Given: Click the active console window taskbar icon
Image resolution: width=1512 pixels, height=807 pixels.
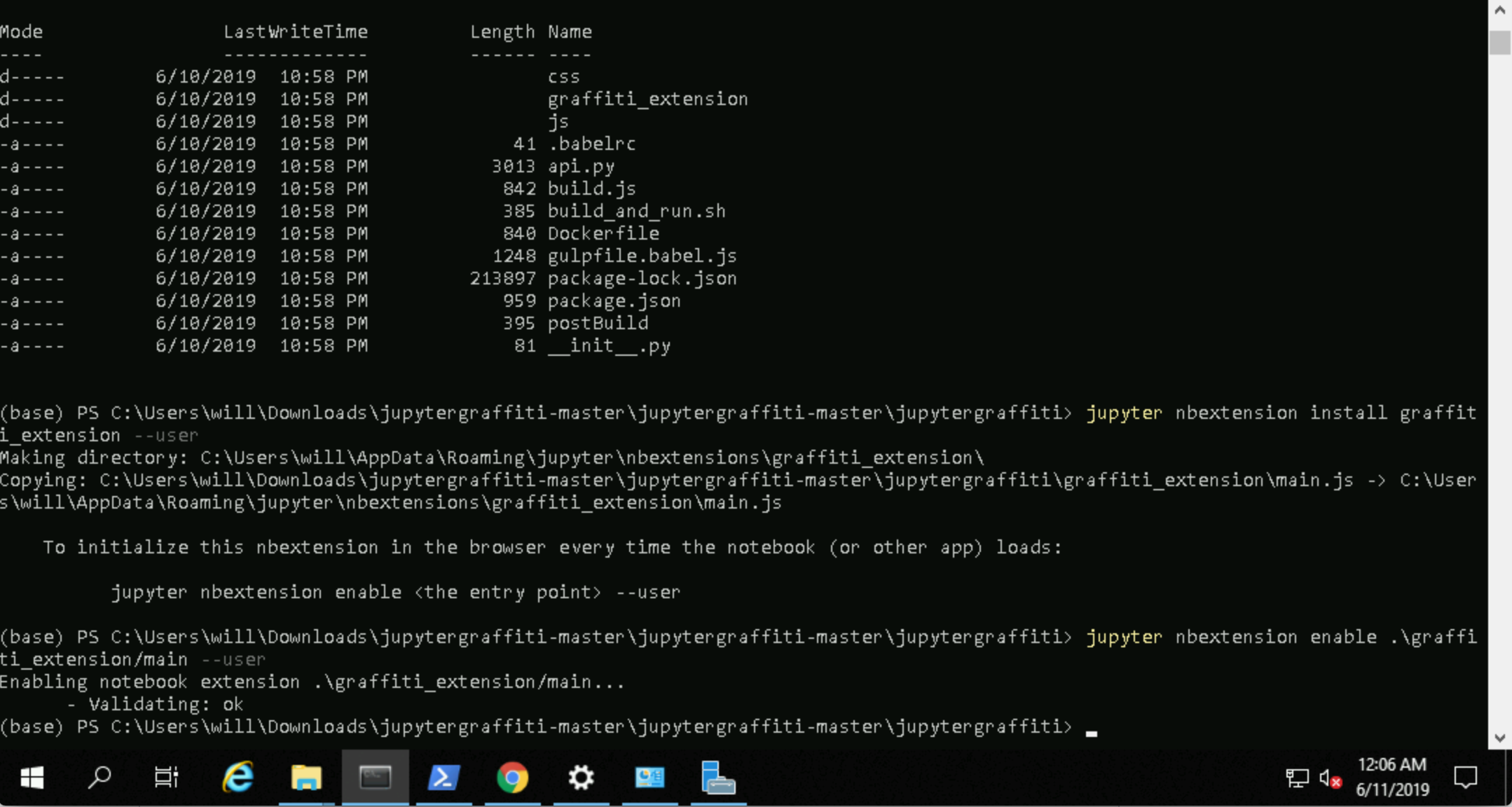Looking at the screenshot, I should pos(375,778).
